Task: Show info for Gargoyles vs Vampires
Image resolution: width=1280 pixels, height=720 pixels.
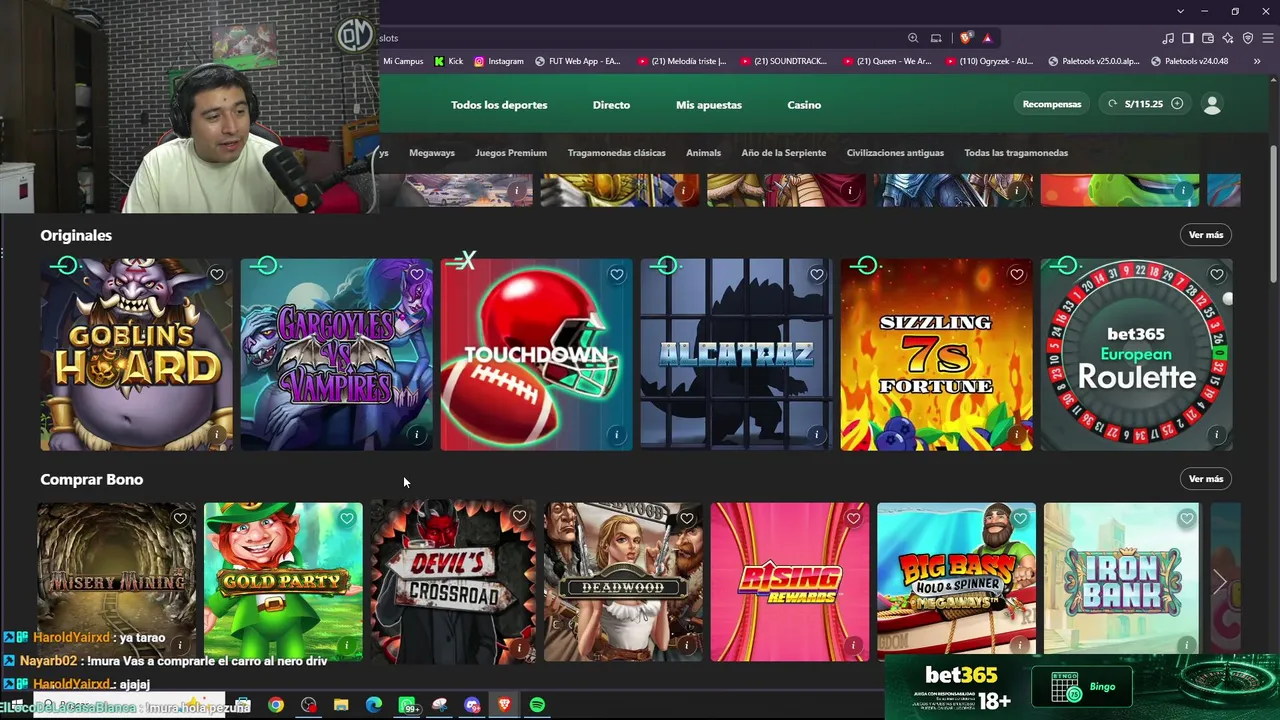Action: coord(417,435)
